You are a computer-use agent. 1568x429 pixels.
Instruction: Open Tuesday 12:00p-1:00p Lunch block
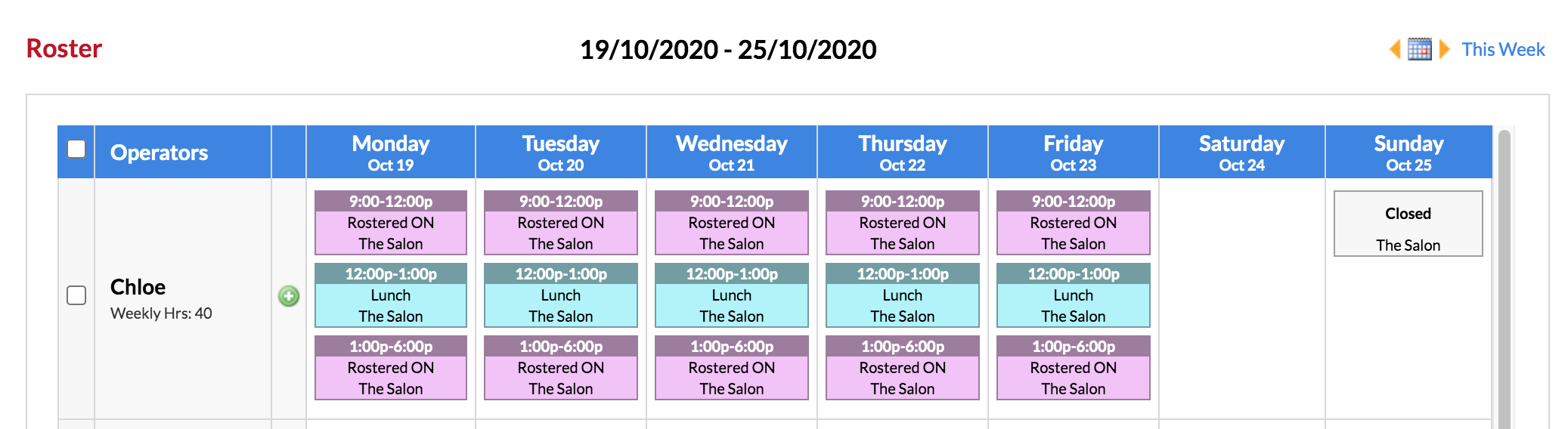[560, 295]
